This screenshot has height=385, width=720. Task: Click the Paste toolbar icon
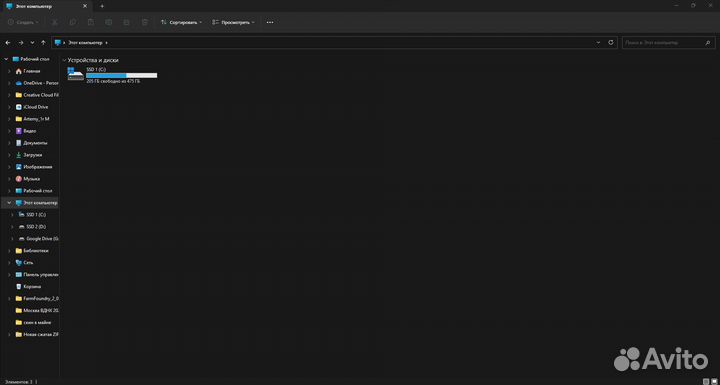point(90,22)
